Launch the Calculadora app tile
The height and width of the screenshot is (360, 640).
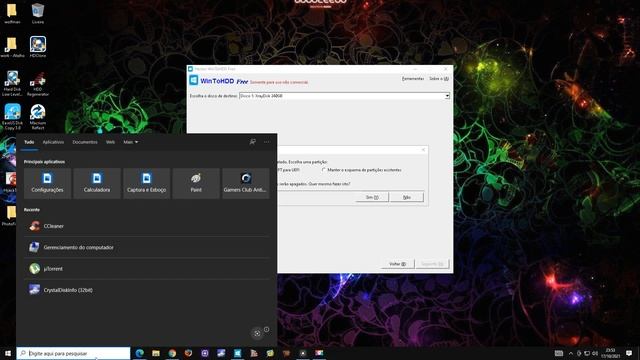[97, 183]
